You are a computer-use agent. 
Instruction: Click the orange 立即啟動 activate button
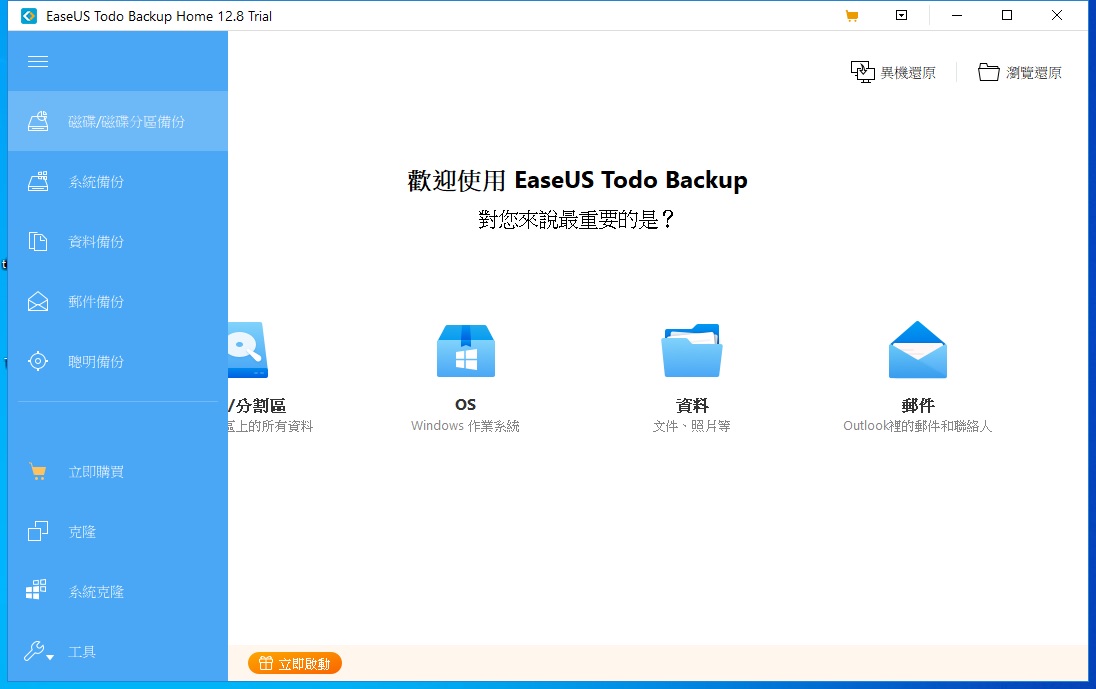coord(295,663)
